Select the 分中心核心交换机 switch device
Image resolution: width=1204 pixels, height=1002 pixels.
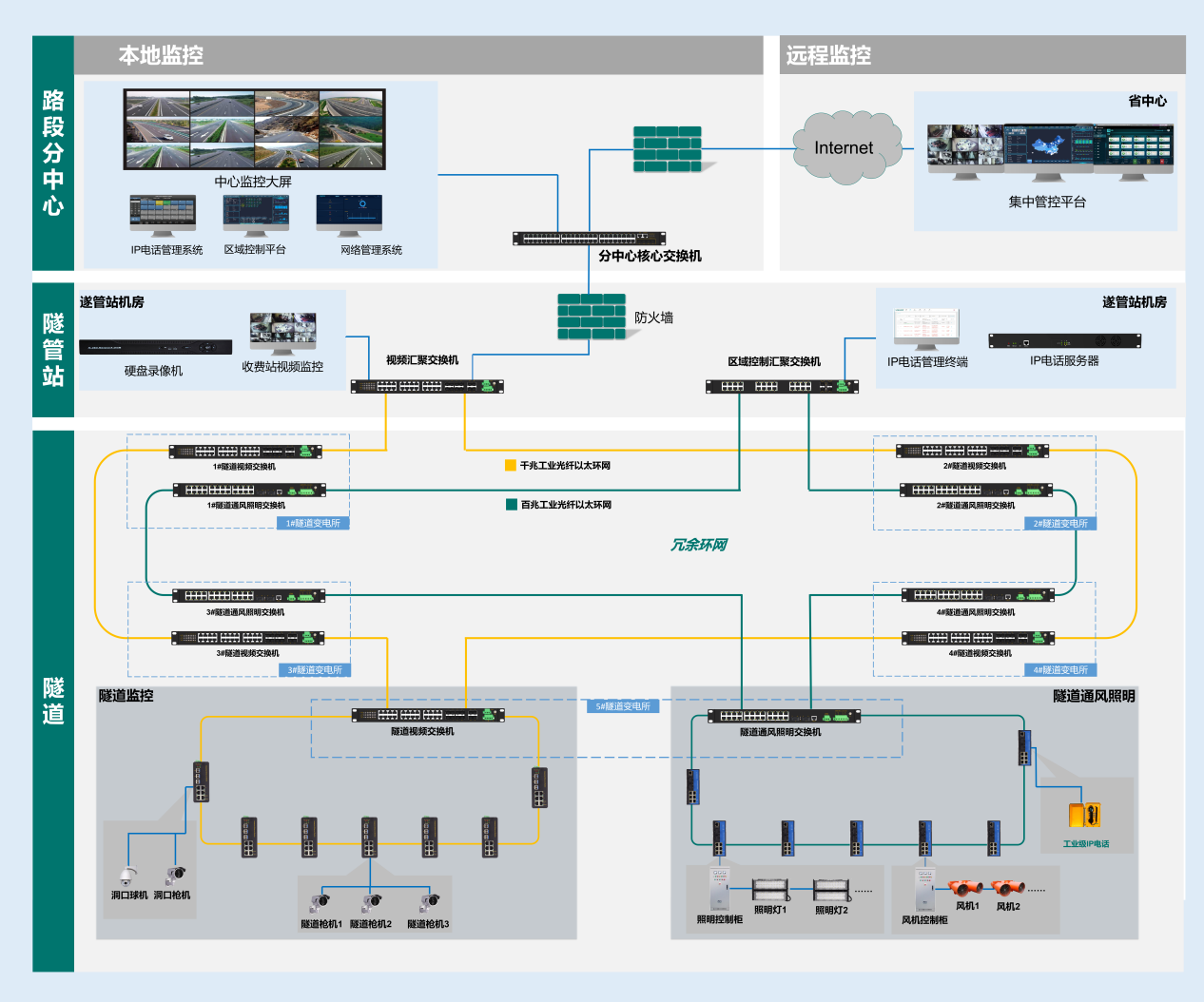(589, 238)
